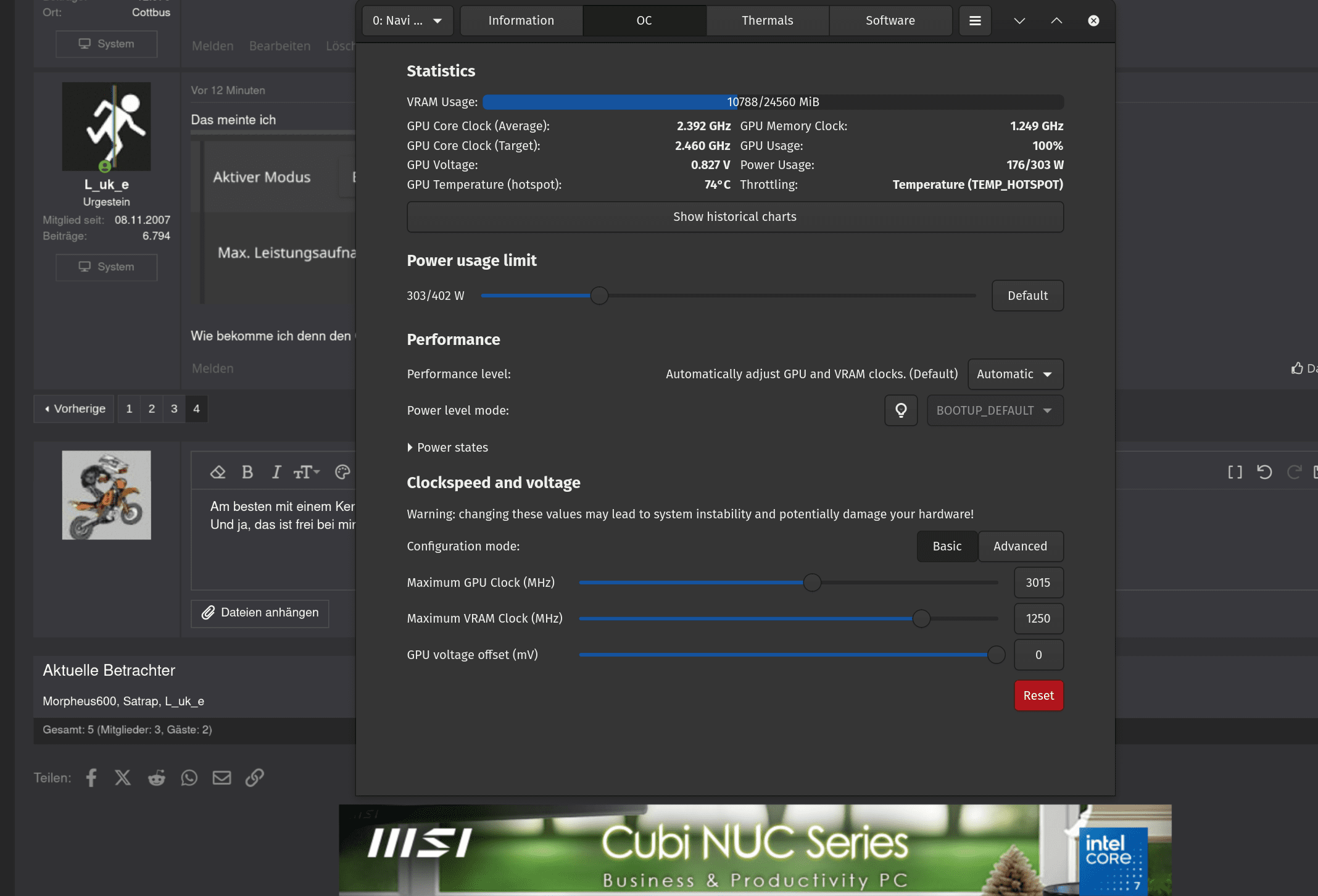Open the Automatic performance level dropdown
1318x896 pixels.
click(1015, 374)
